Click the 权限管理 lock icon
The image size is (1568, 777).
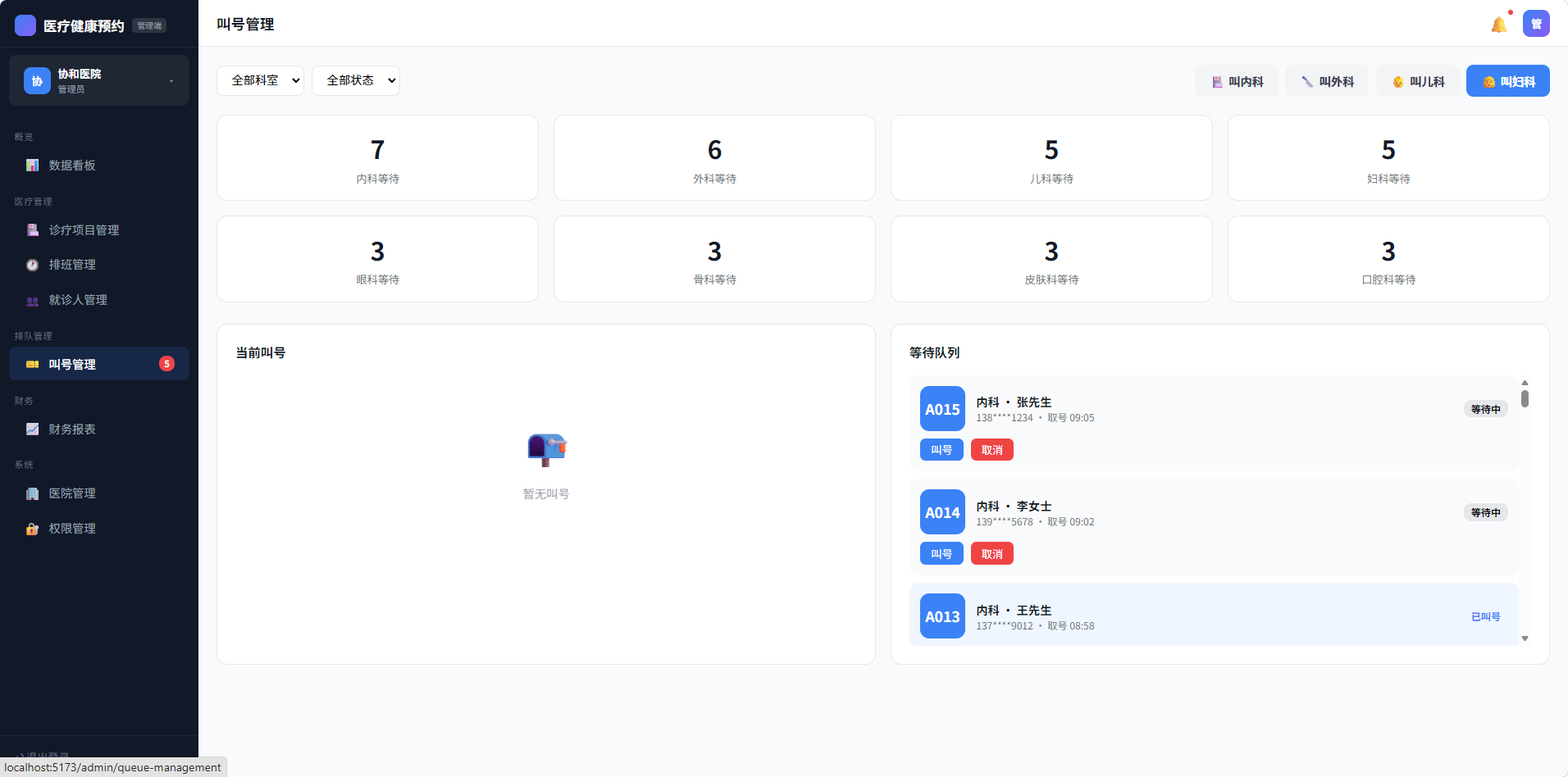tap(33, 529)
